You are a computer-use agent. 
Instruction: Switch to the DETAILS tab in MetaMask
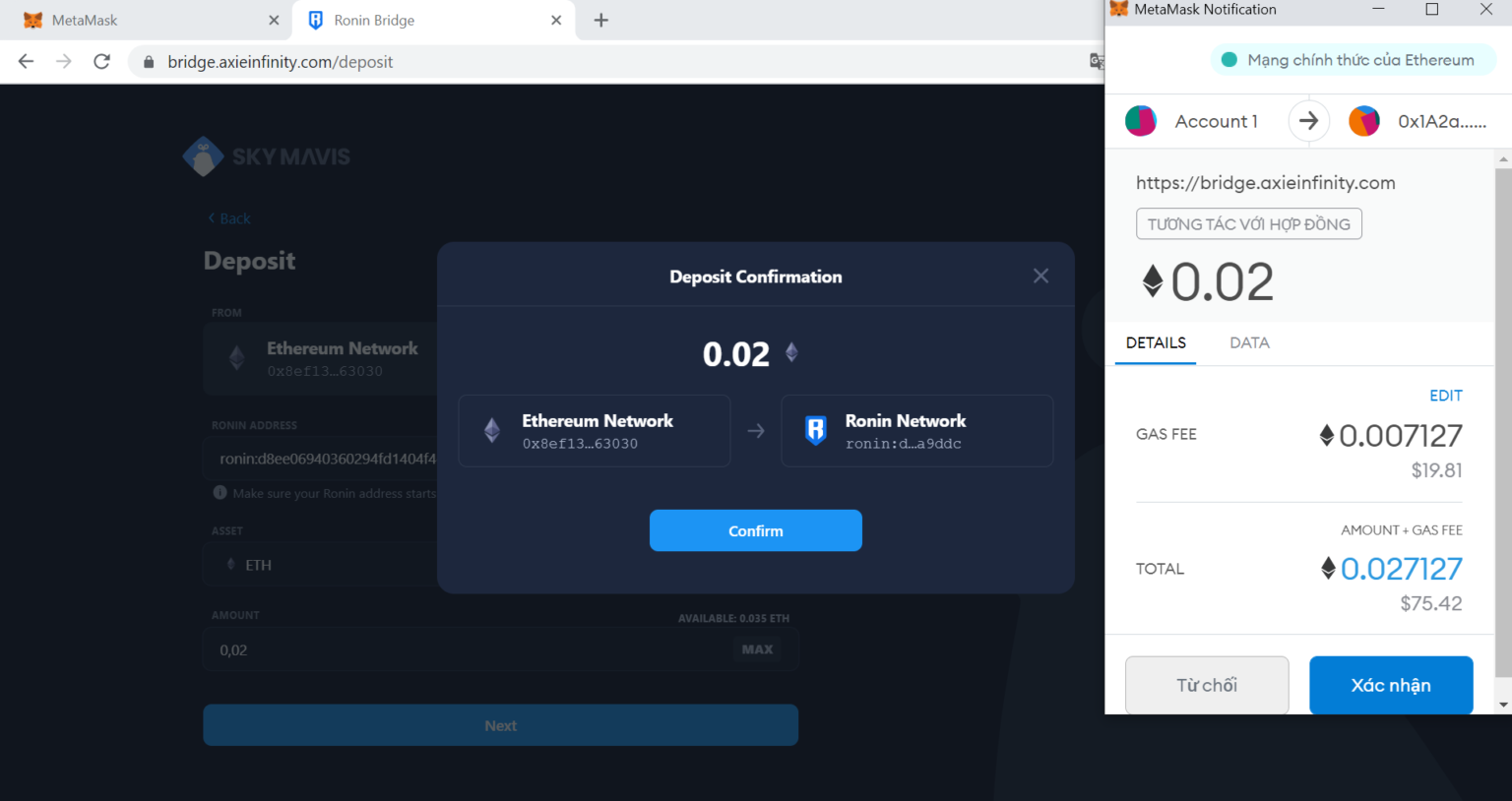(x=1156, y=342)
